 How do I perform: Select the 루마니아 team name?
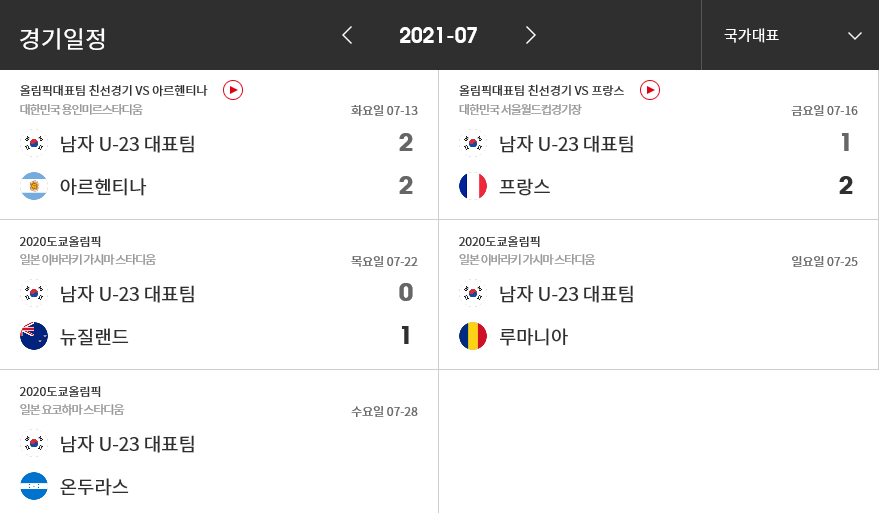point(533,336)
